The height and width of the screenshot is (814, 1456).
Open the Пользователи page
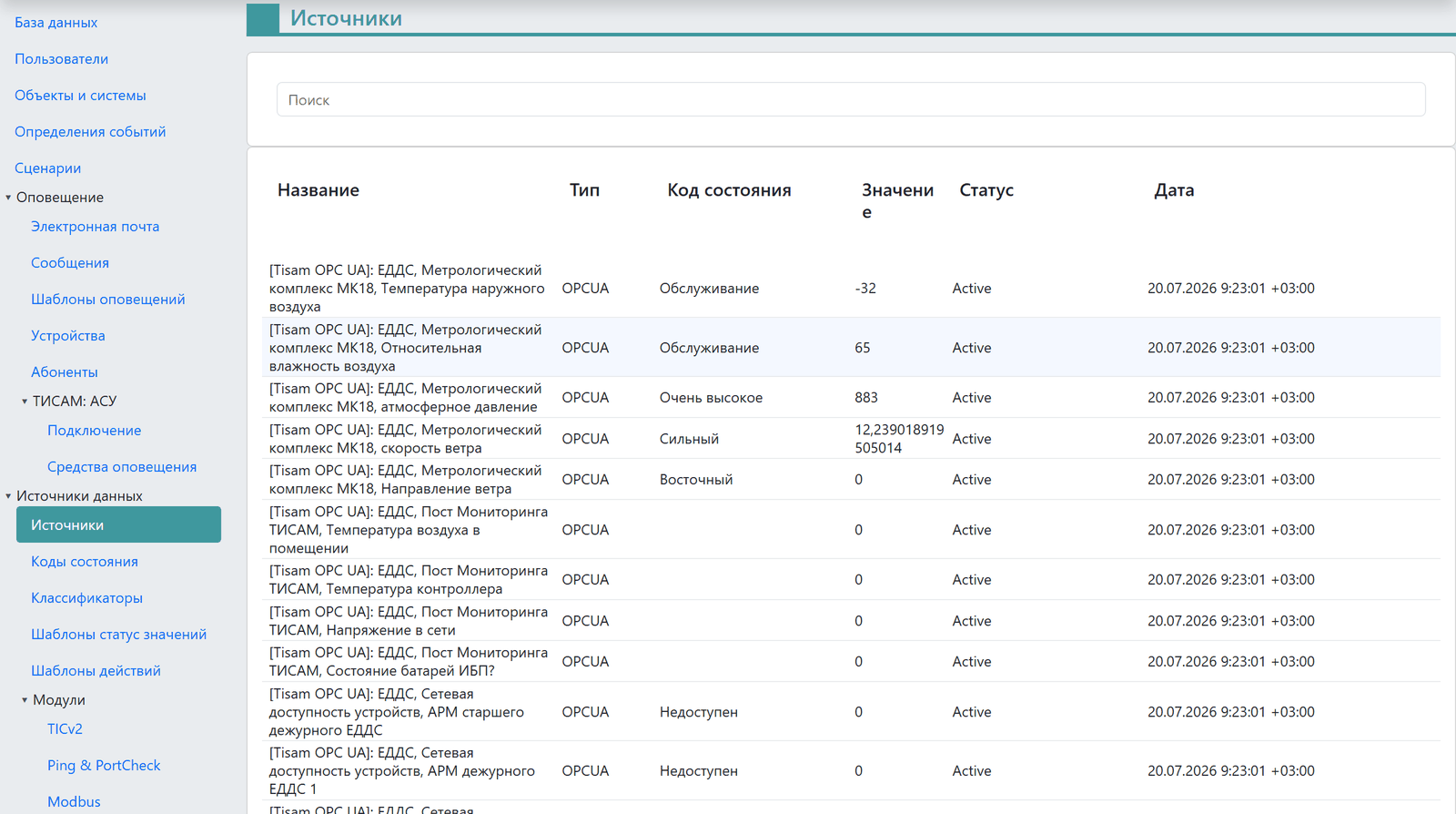[61, 58]
